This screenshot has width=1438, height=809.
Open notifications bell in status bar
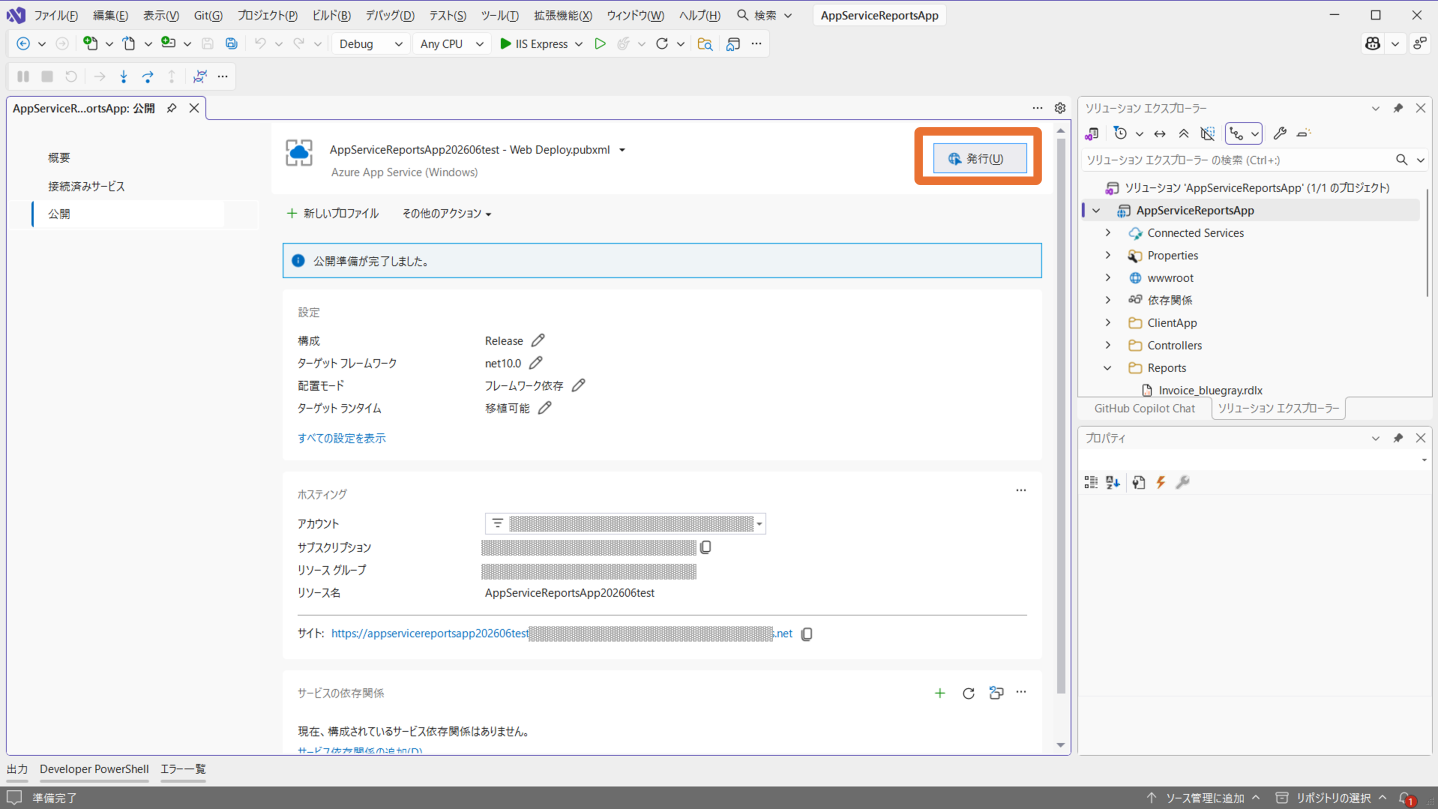click(x=1407, y=798)
